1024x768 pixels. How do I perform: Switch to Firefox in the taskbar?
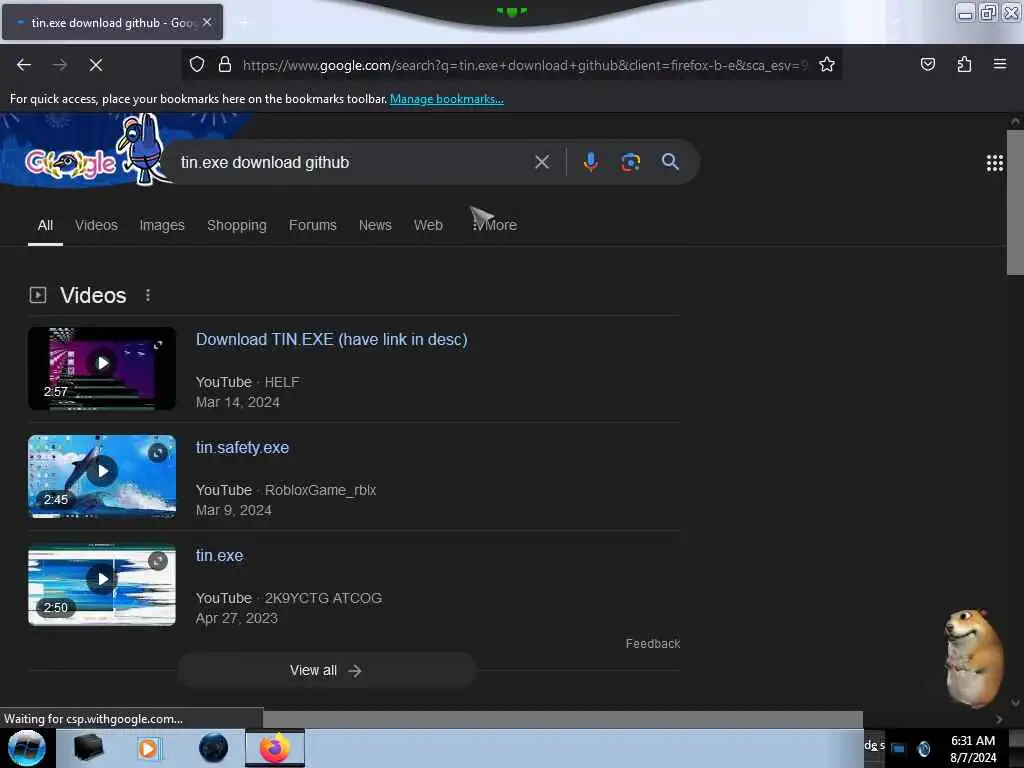coord(275,748)
